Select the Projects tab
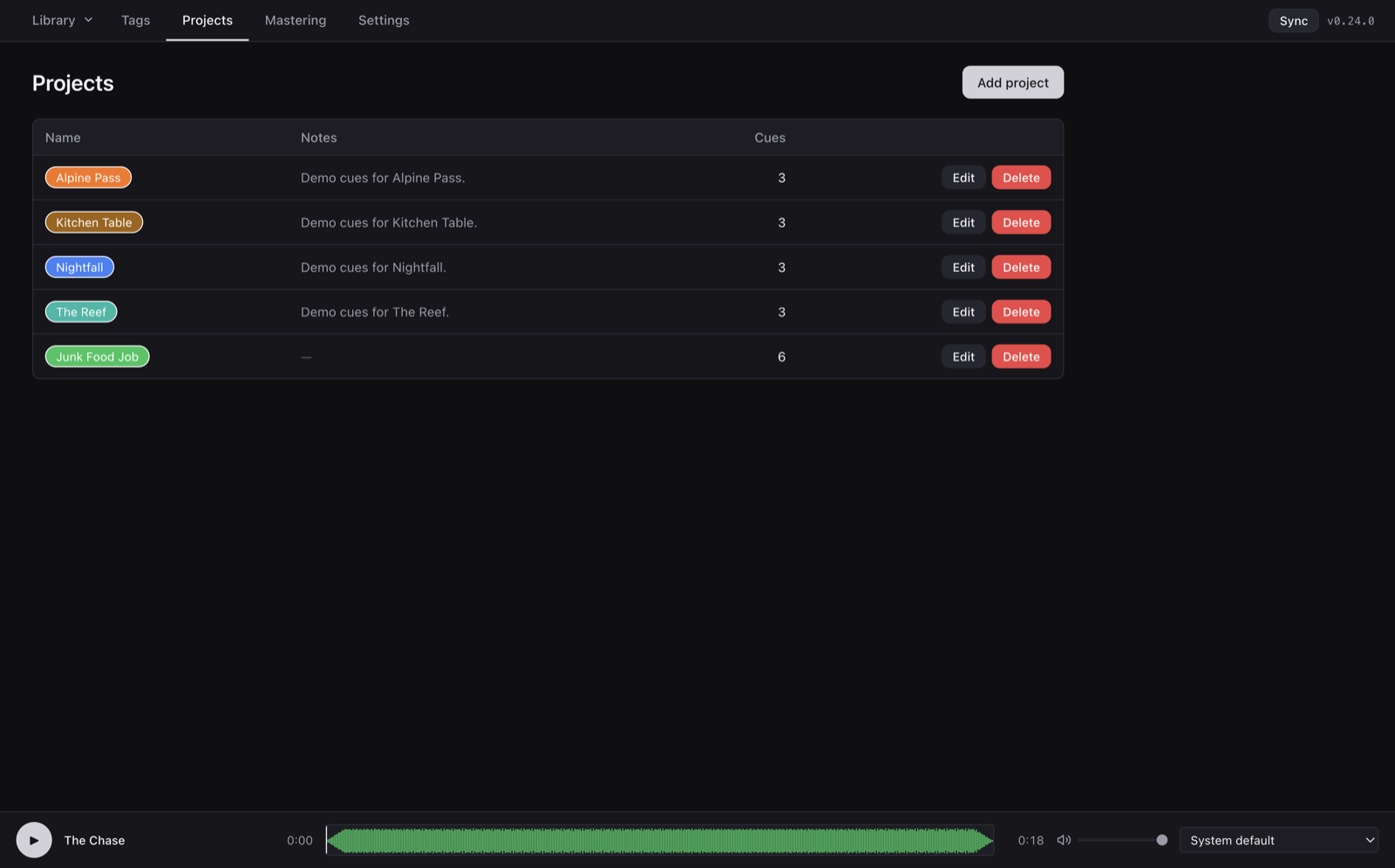The height and width of the screenshot is (868, 1395). 208,20
